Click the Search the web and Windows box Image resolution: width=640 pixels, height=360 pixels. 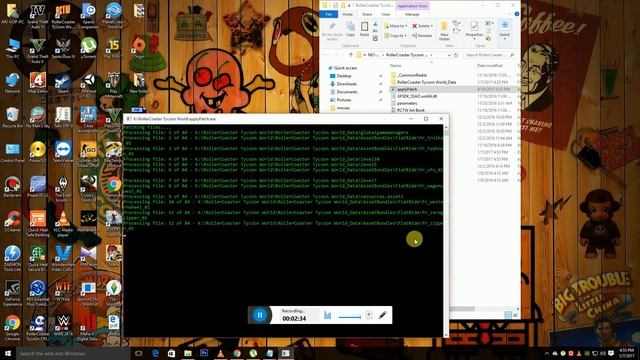pyautogui.click(x=73, y=353)
